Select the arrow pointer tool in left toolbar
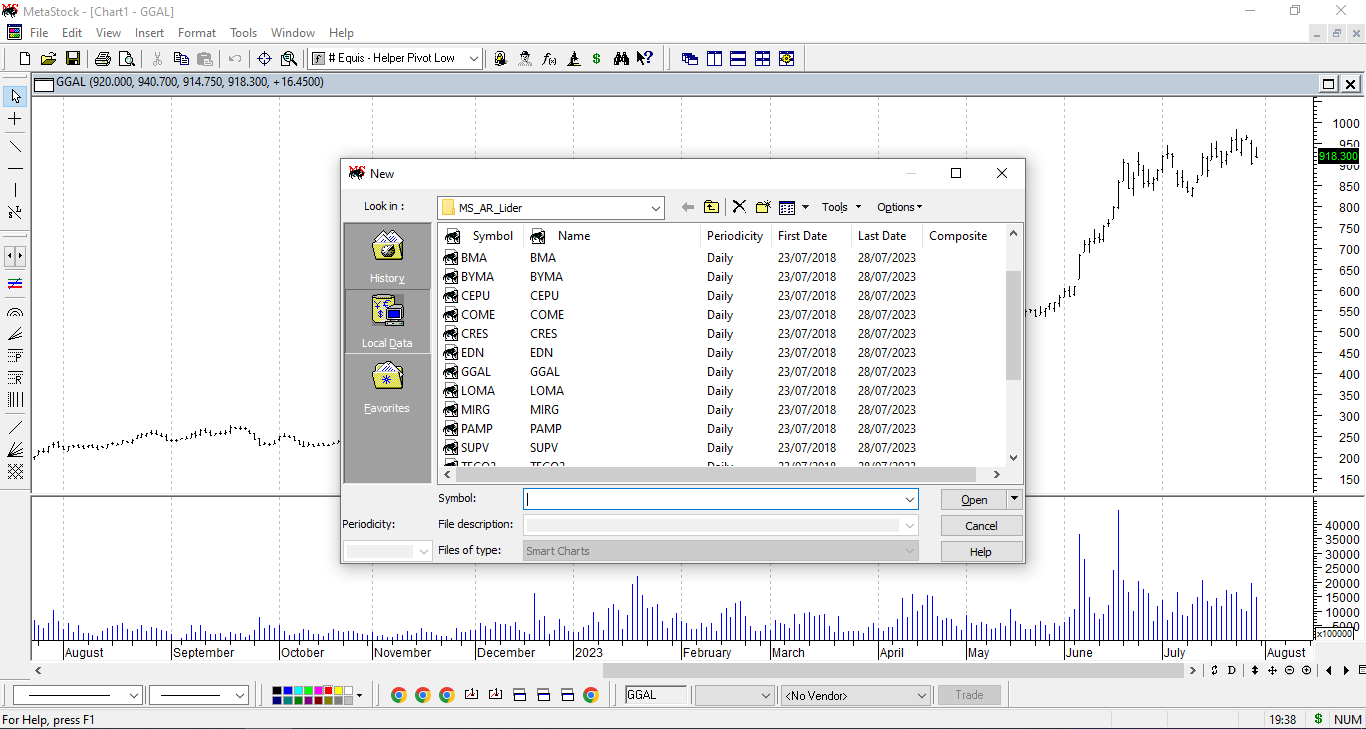The width and height of the screenshot is (1366, 729). point(15,96)
